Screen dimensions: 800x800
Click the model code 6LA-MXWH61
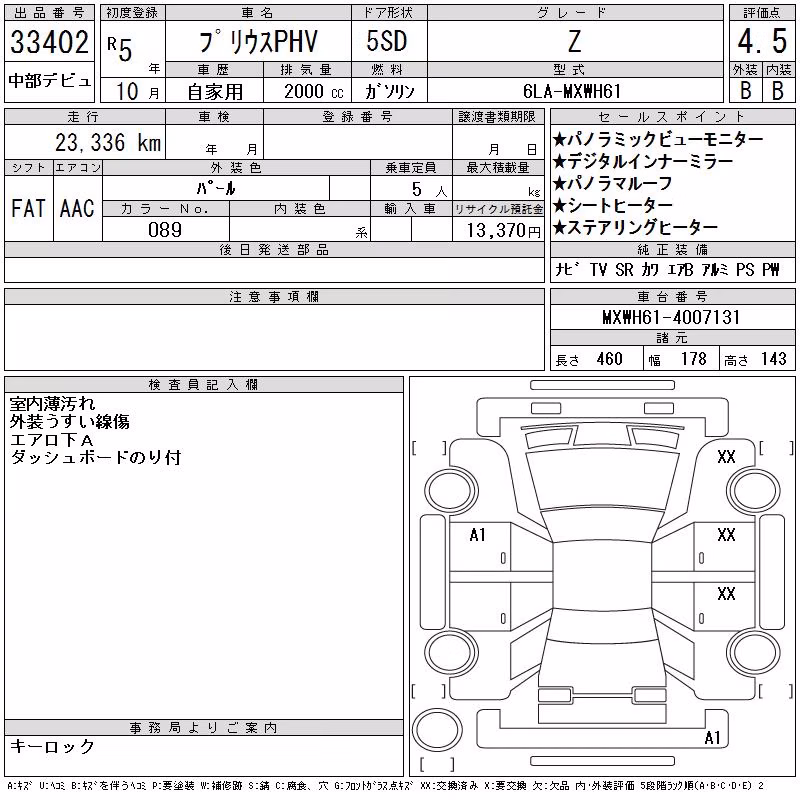click(x=572, y=91)
